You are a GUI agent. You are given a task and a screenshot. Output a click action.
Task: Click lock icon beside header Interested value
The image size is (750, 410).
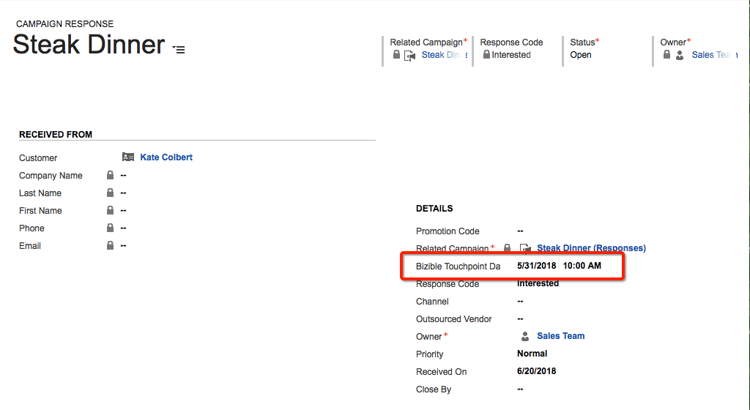pos(486,55)
